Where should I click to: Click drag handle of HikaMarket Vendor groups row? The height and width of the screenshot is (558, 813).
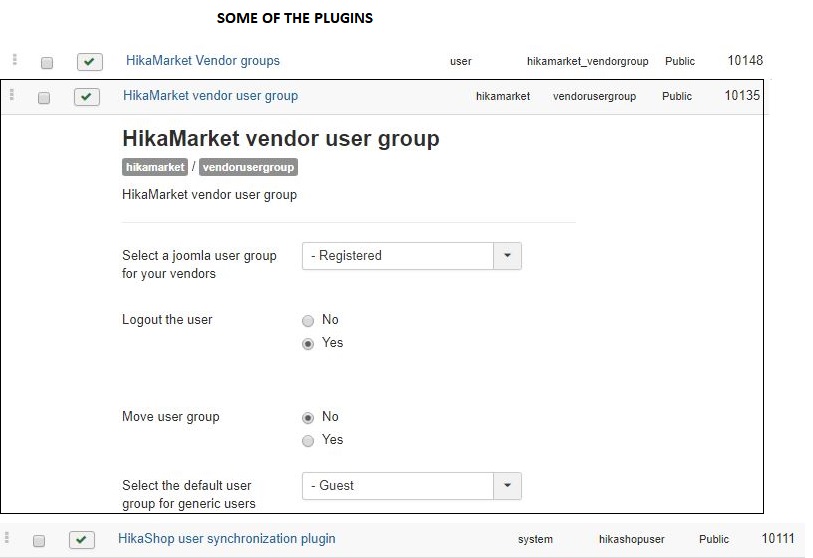[15, 60]
